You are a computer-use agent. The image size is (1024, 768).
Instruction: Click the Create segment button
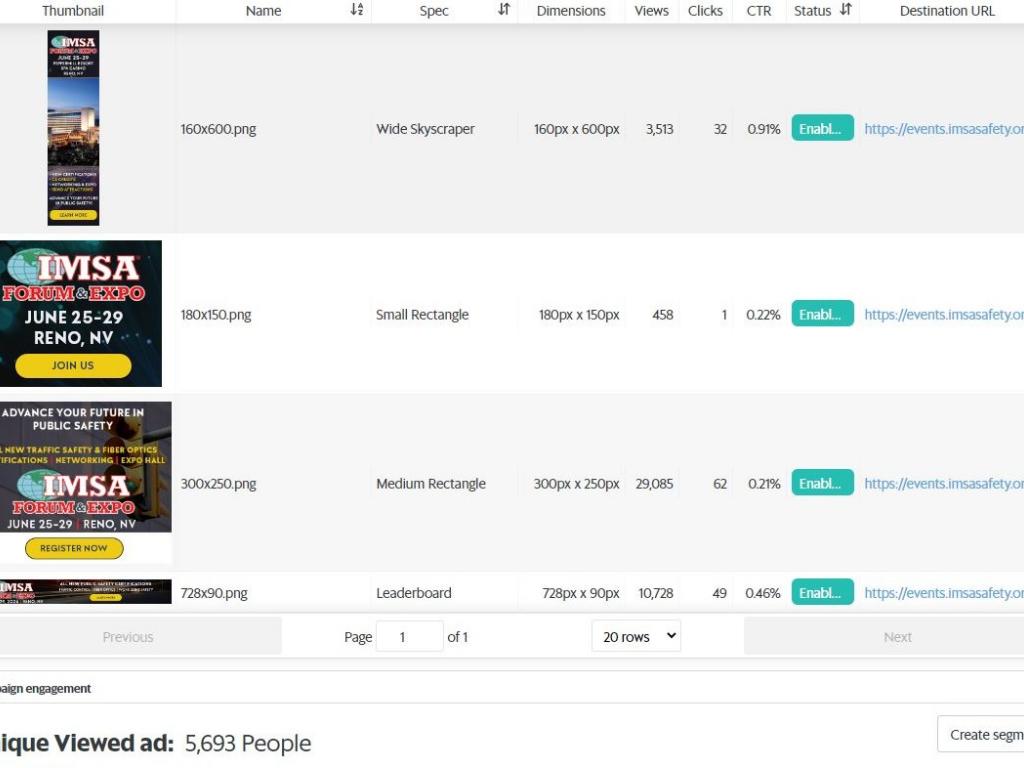(982, 734)
